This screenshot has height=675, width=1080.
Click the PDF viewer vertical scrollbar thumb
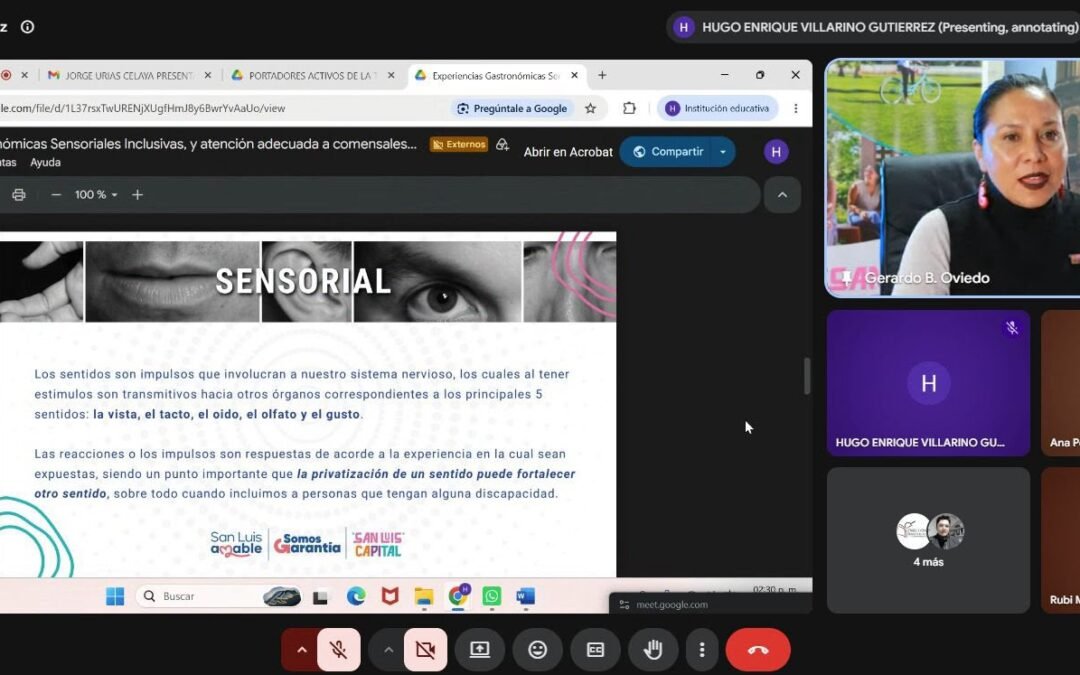coord(807,376)
